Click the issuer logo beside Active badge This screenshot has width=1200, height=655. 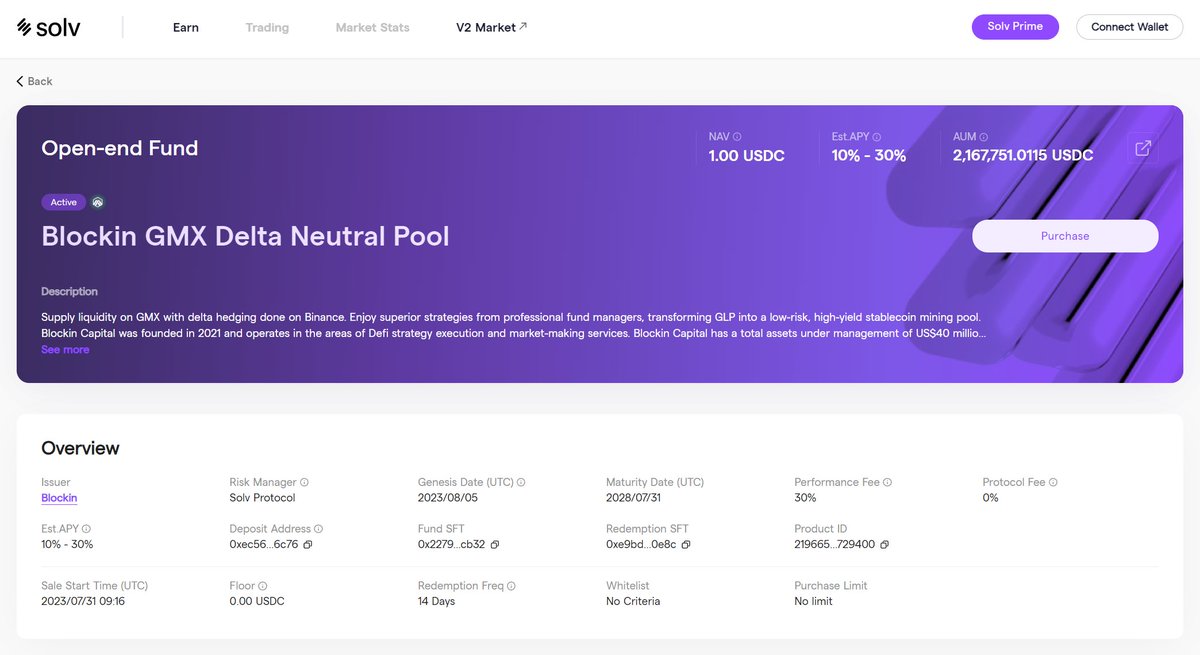pyautogui.click(x=98, y=202)
